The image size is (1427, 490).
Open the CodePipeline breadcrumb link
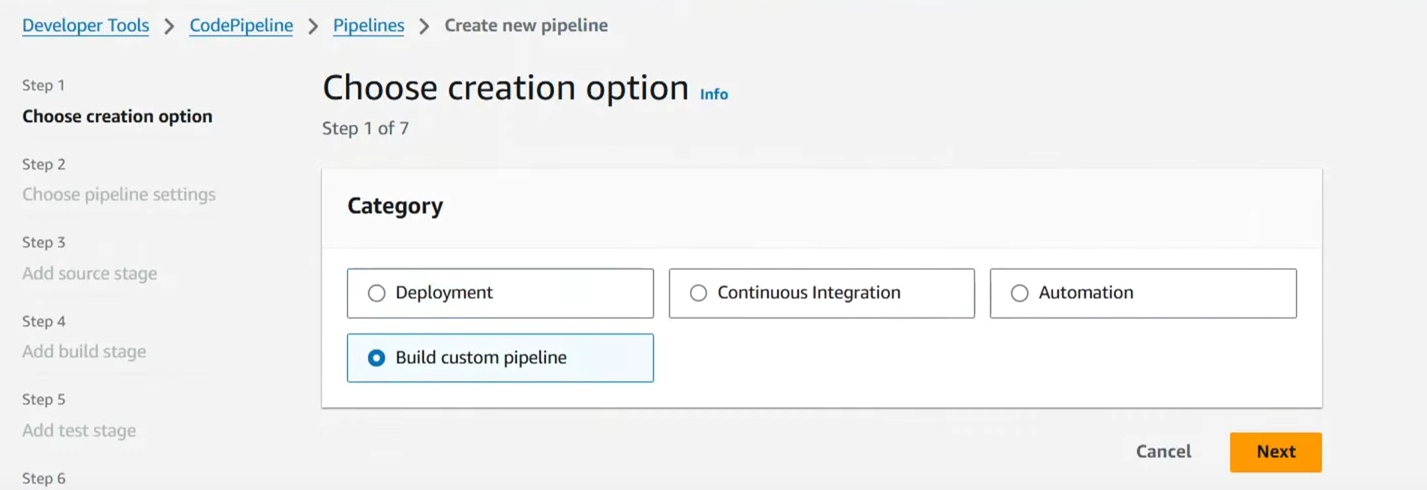[x=241, y=26]
